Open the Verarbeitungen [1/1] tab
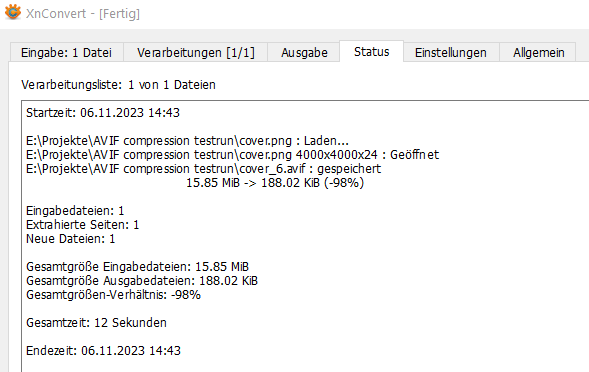589x372 pixels. 196,52
